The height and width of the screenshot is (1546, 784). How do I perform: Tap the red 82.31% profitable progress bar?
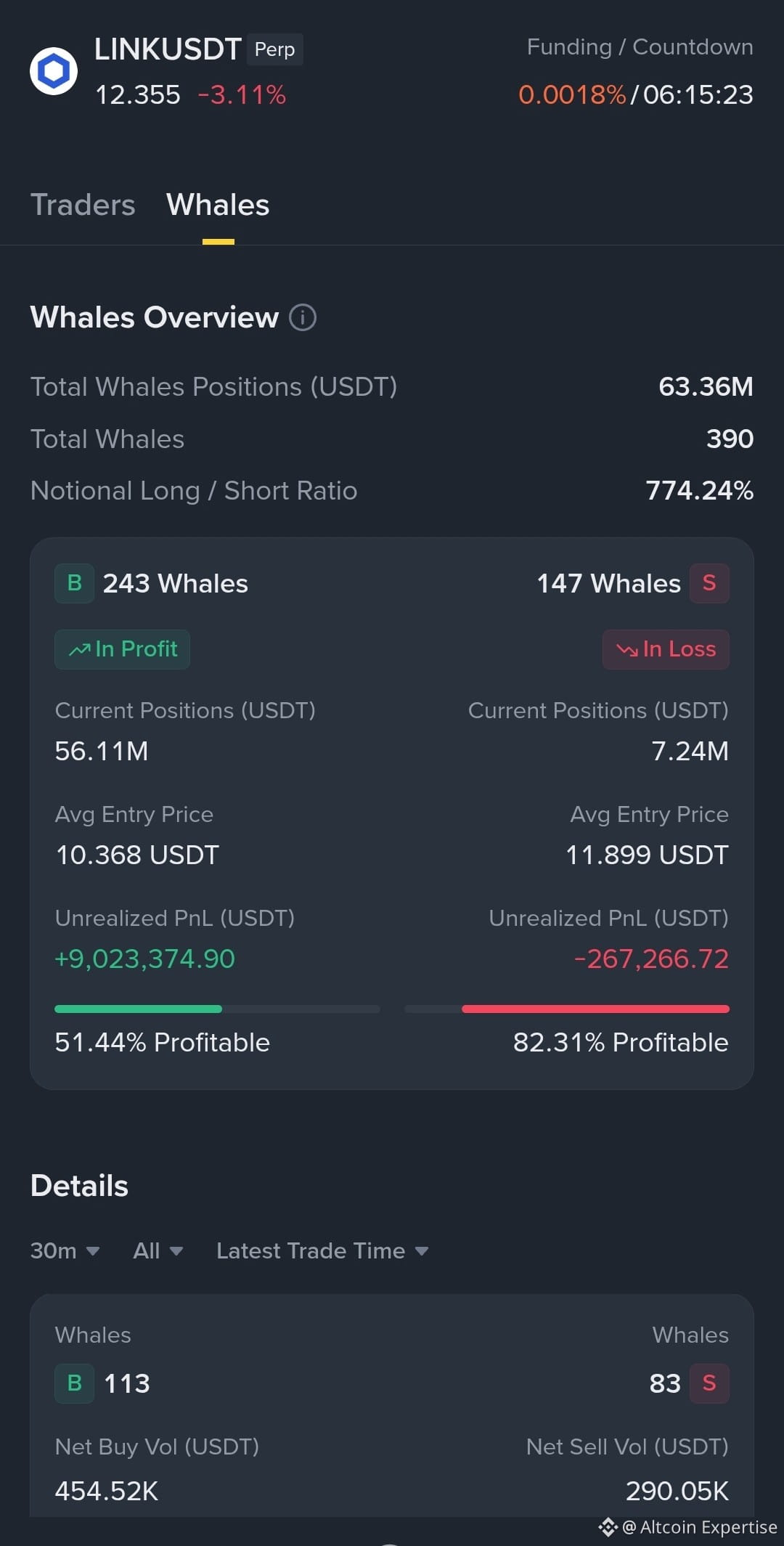tap(595, 1009)
